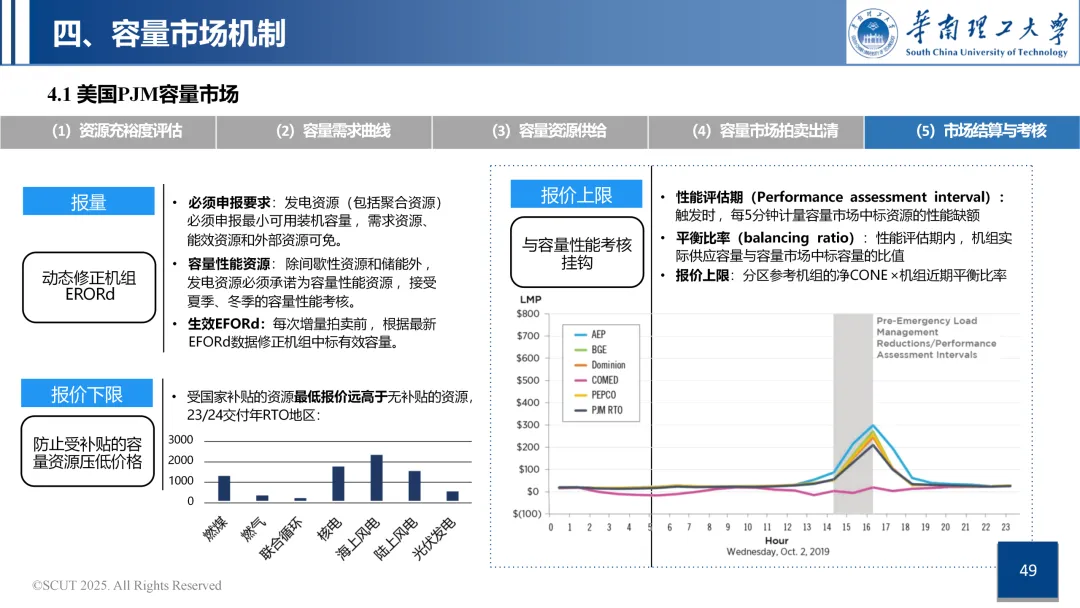Click the 联合循环 axis label

[x=280, y=538]
